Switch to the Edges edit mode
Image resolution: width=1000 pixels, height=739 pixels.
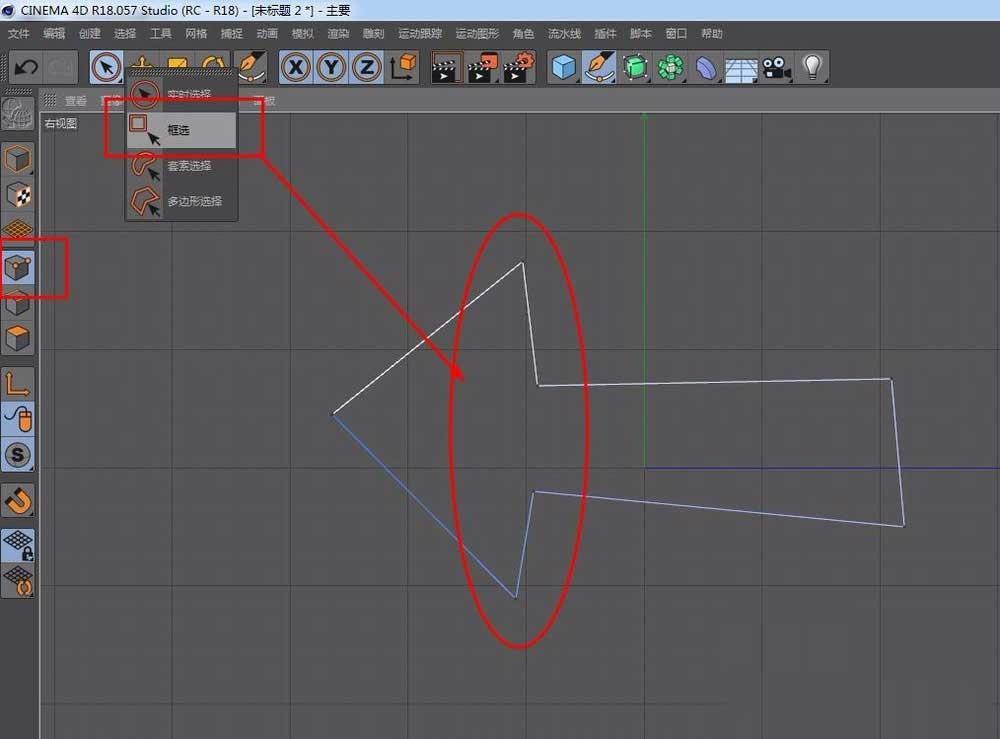tap(18, 305)
